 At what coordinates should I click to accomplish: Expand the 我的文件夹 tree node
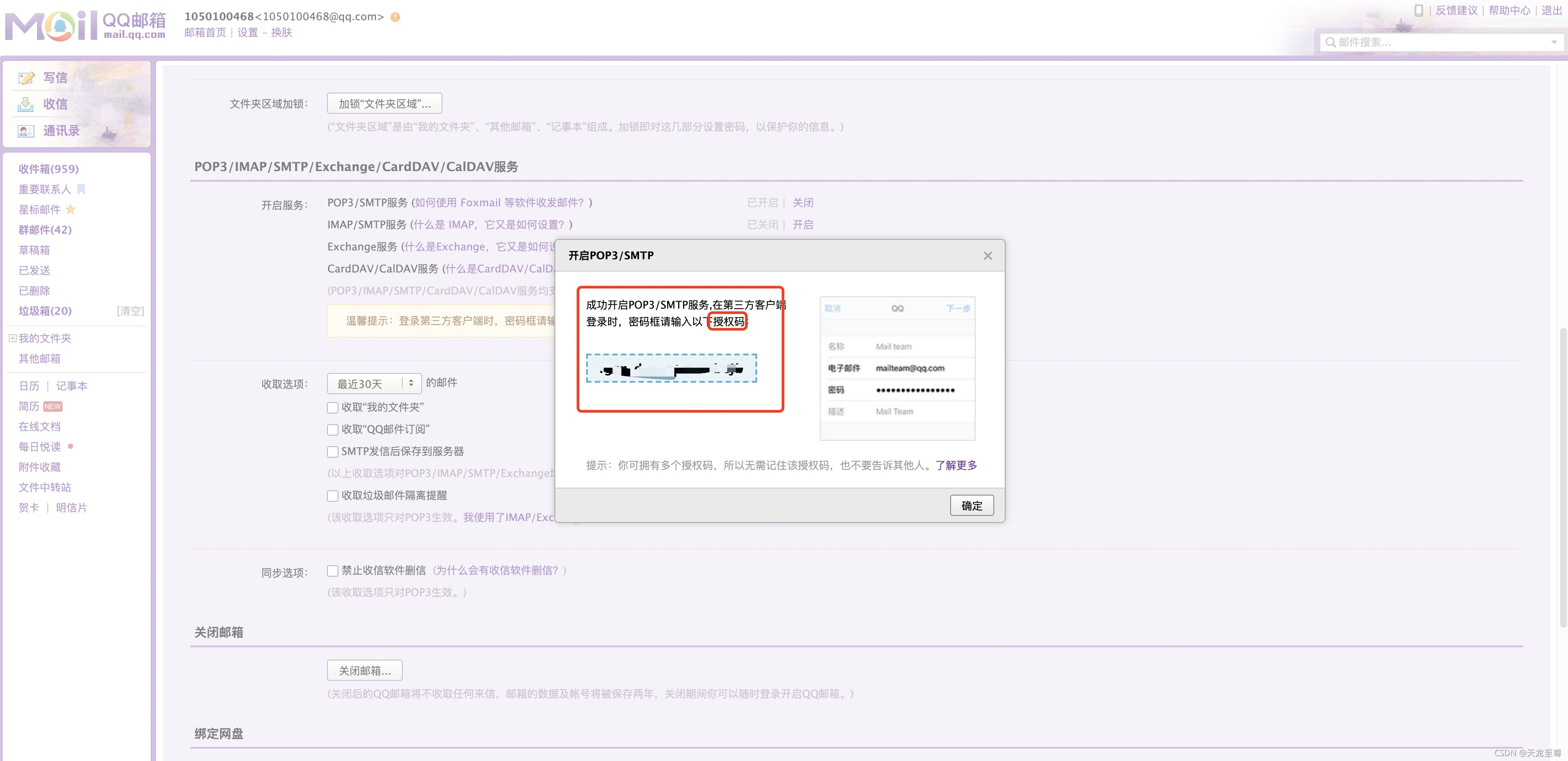(12, 338)
